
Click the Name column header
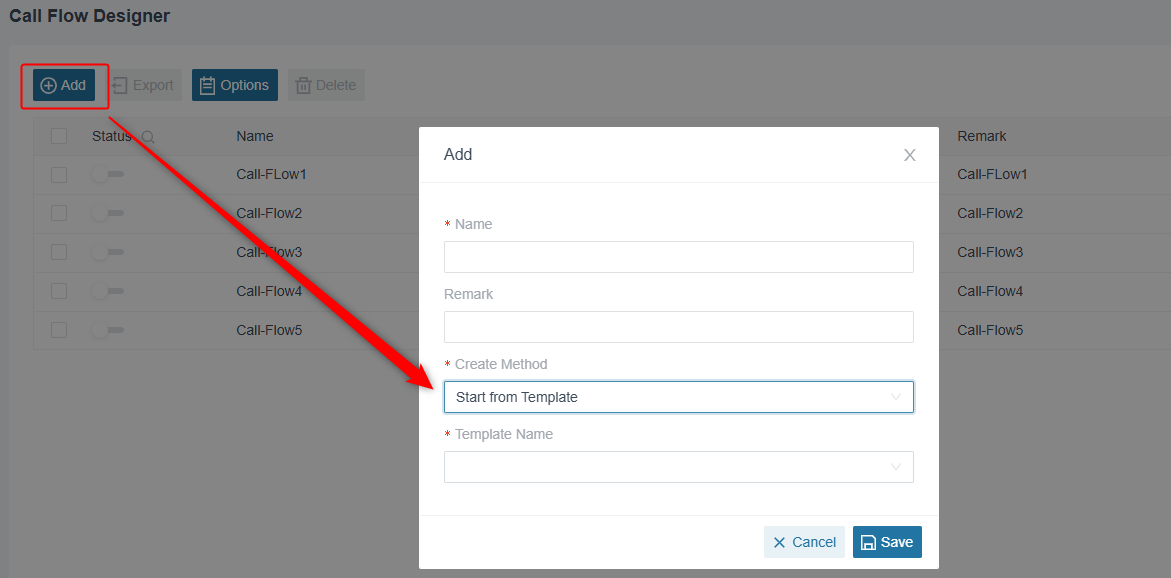(255, 136)
